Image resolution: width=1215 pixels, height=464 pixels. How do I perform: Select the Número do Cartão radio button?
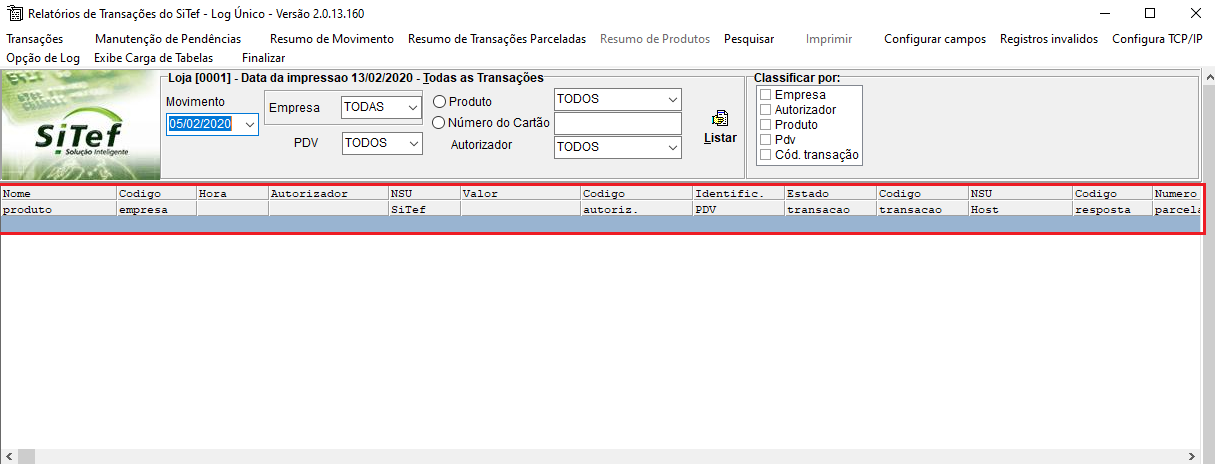pyautogui.click(x=439, y=123)
